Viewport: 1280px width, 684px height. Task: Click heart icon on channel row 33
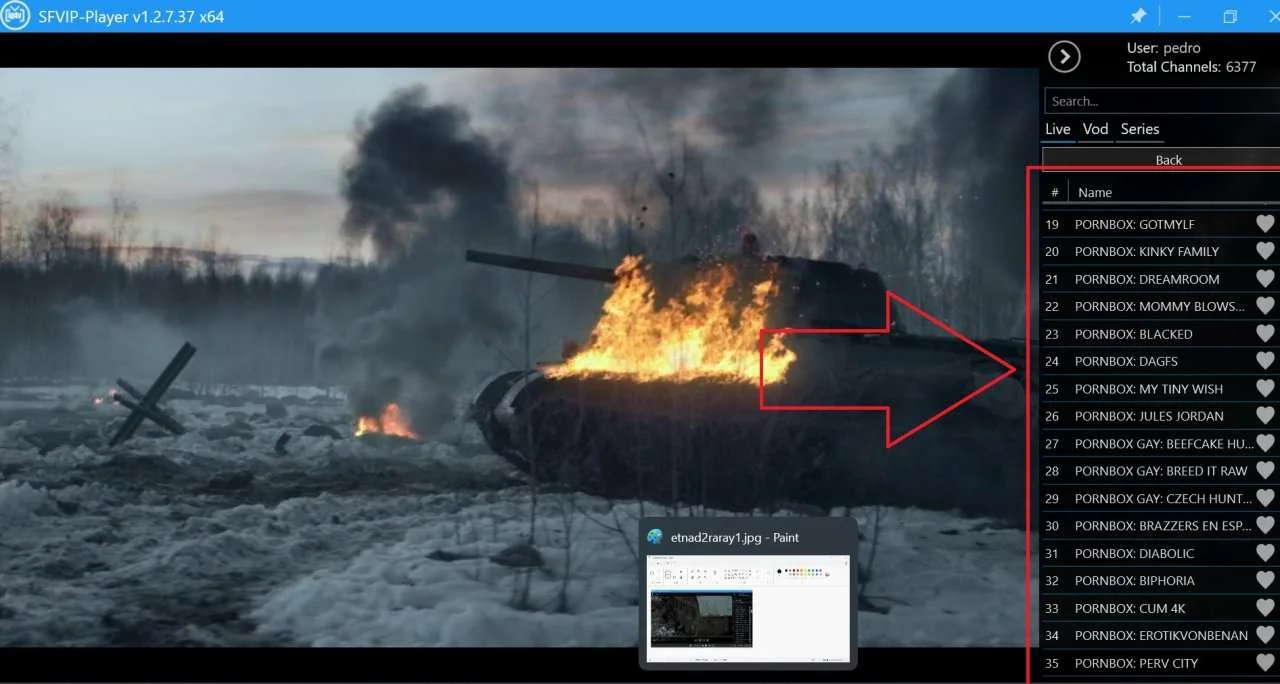click(1265, 608)
